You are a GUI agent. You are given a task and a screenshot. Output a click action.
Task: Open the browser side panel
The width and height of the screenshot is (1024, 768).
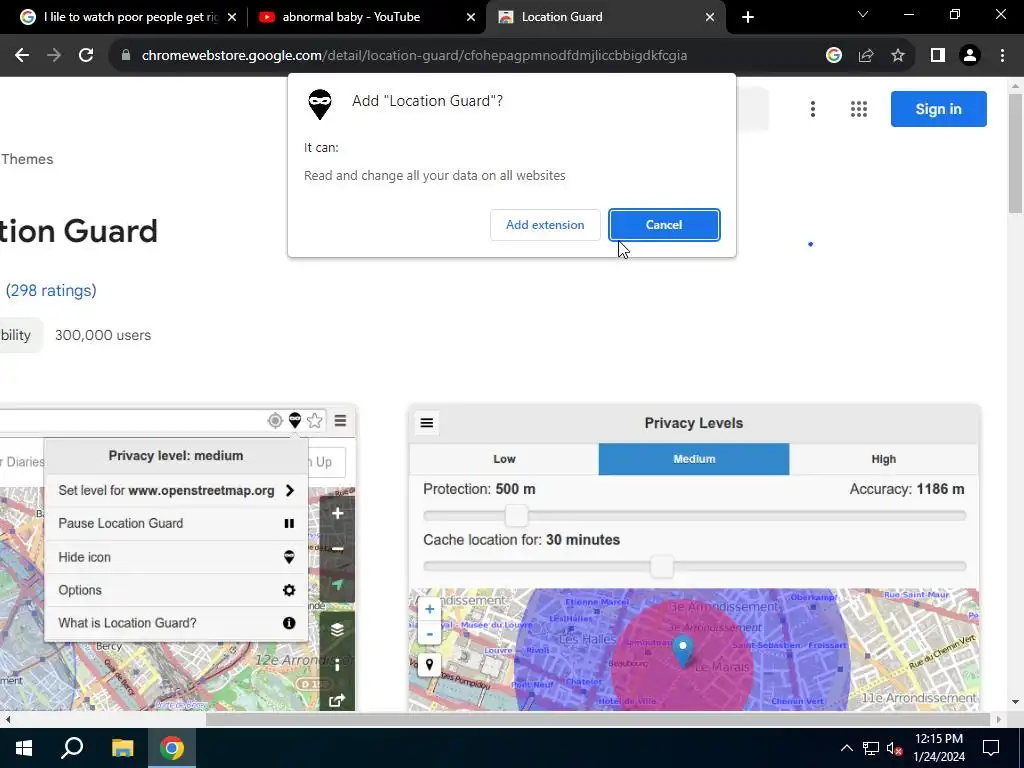tap(938, 56)
